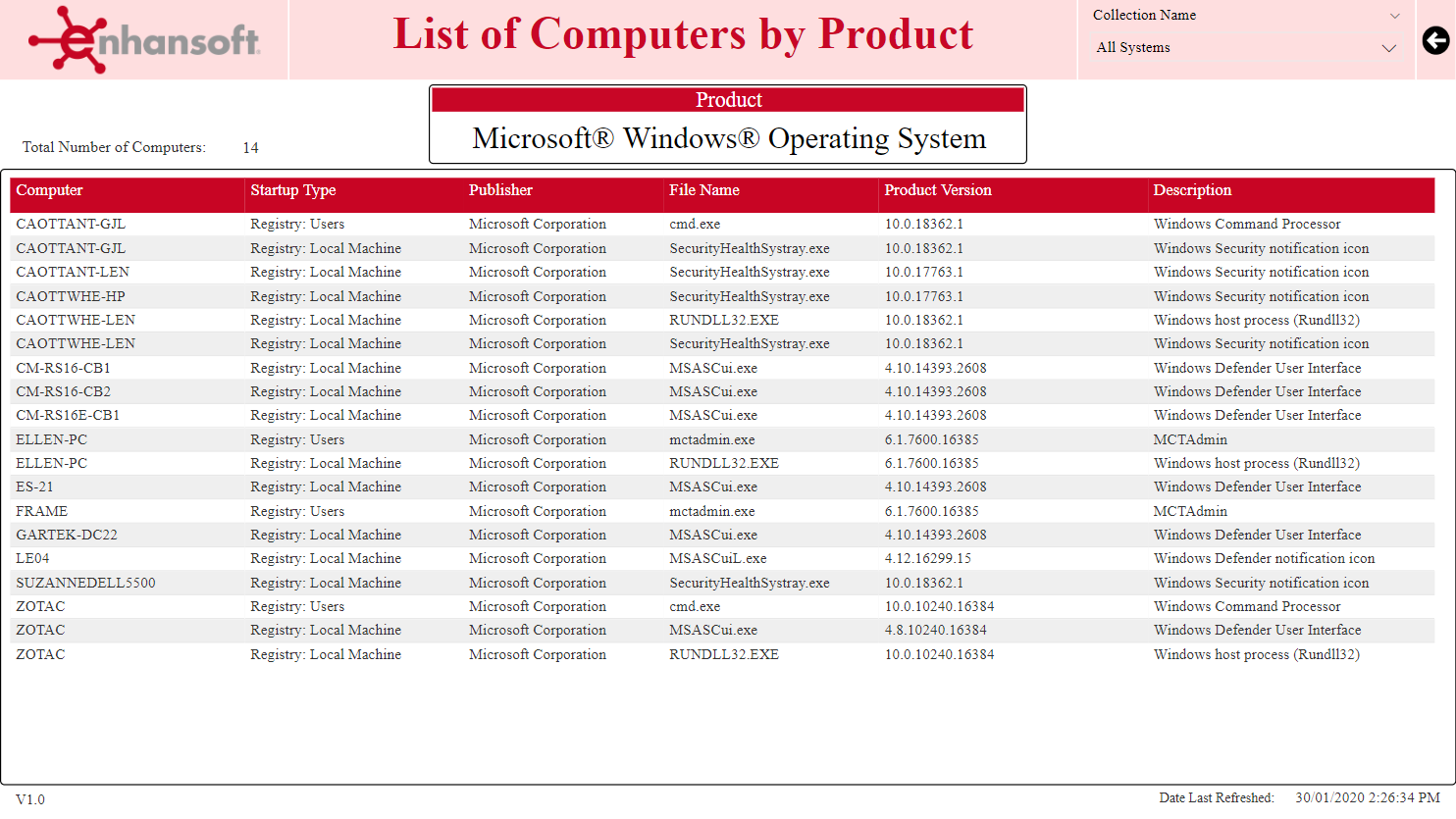Select computer CAOTTWHE-HP
1456x819 pixels.
tap(71, 296)
